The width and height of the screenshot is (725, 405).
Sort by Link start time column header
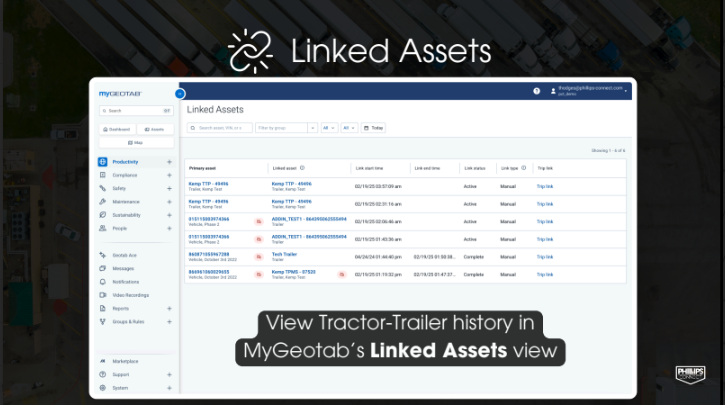click(369, 168)
